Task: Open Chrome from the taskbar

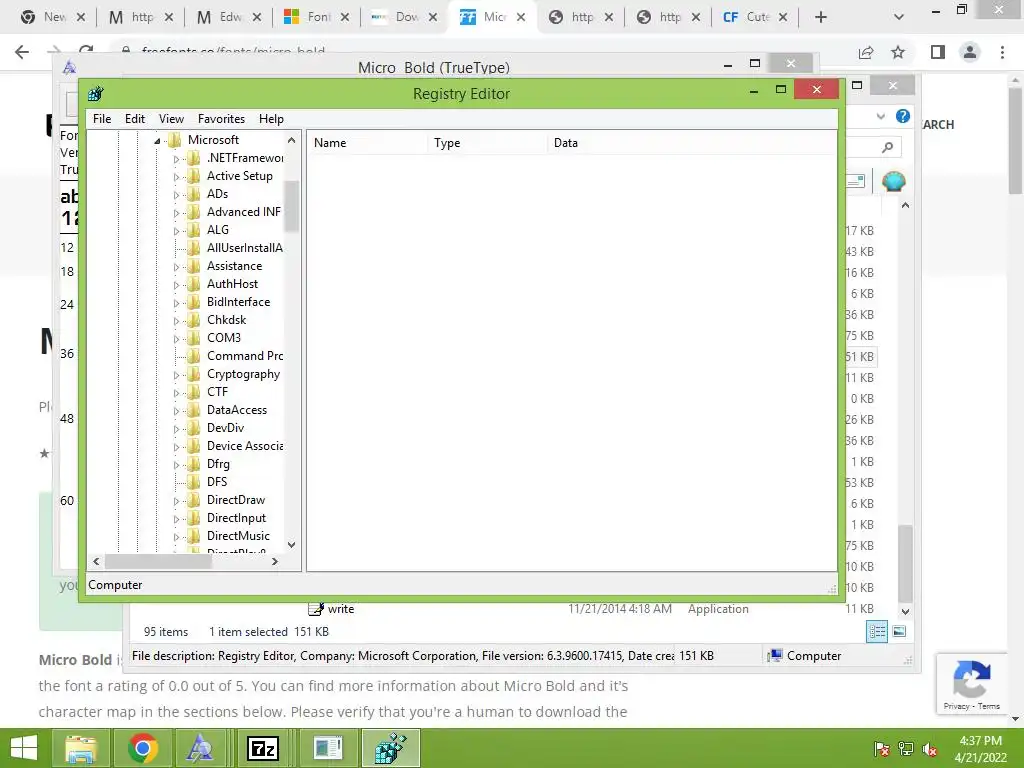Action: pyautogui.click(x=142, y=748)
